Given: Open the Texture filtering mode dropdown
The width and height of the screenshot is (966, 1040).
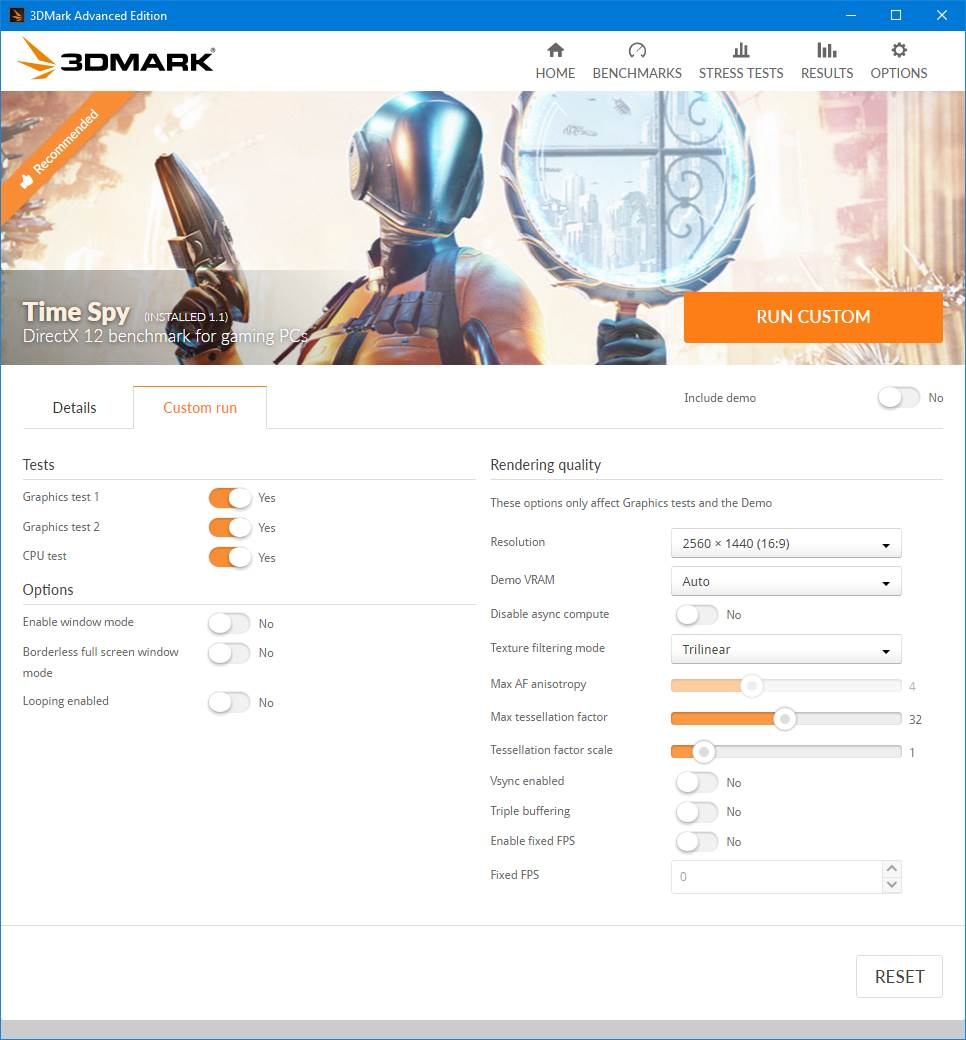Looking at the screenshot, I should 786,649.
